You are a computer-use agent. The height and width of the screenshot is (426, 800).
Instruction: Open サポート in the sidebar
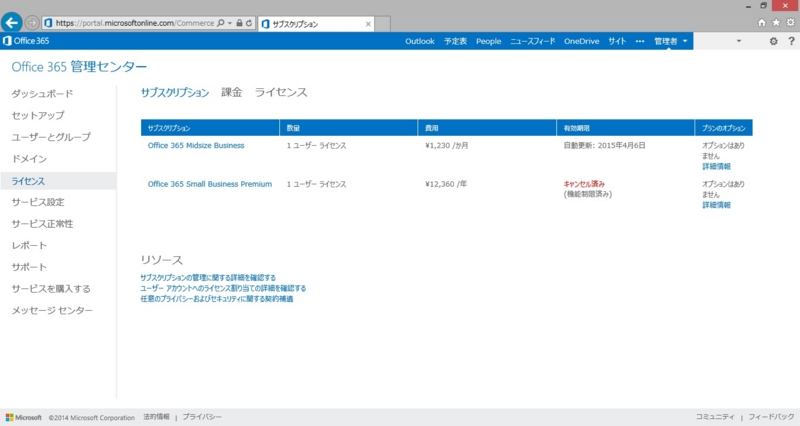pos(29,267)
